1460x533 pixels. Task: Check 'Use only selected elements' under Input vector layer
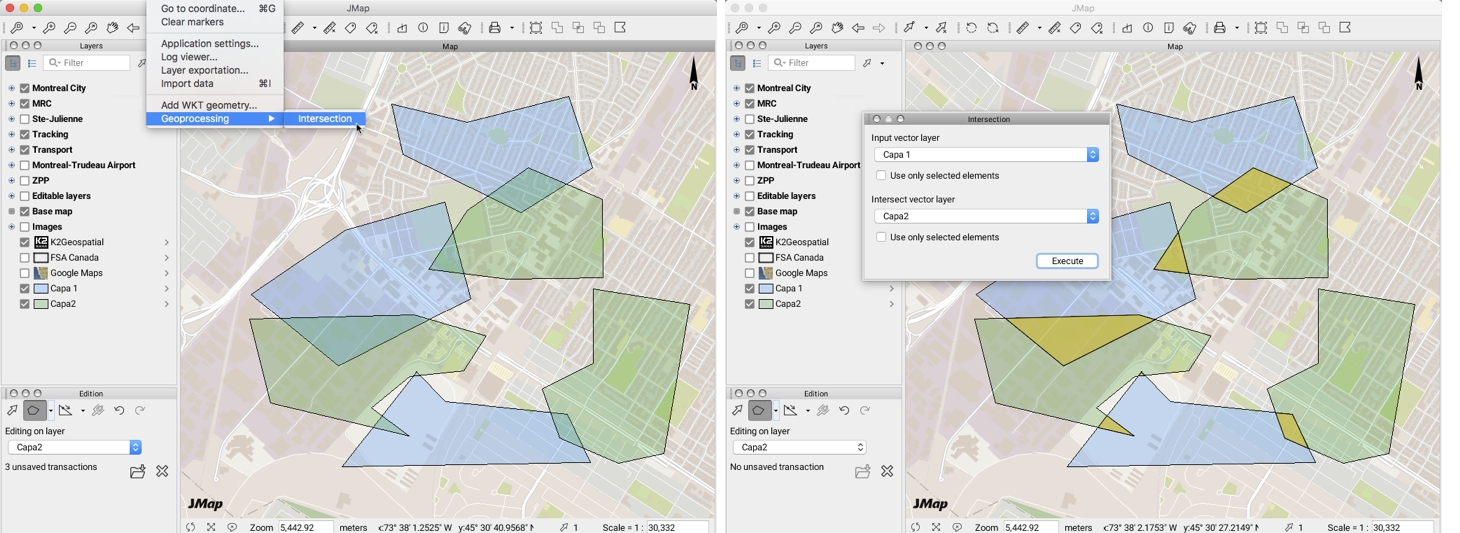tap(881, 176)
